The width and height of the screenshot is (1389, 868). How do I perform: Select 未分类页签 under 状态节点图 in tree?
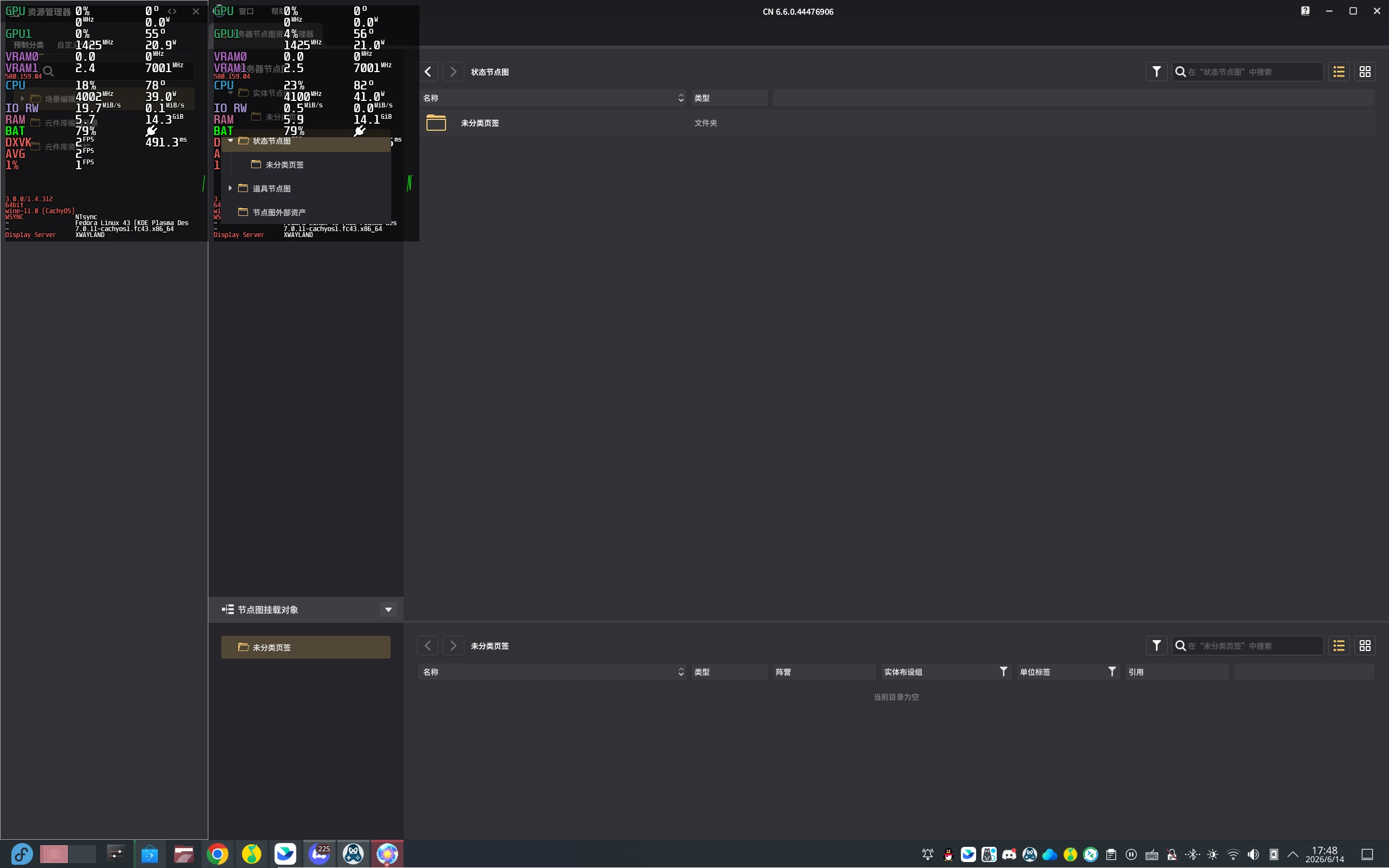(285, 165)
